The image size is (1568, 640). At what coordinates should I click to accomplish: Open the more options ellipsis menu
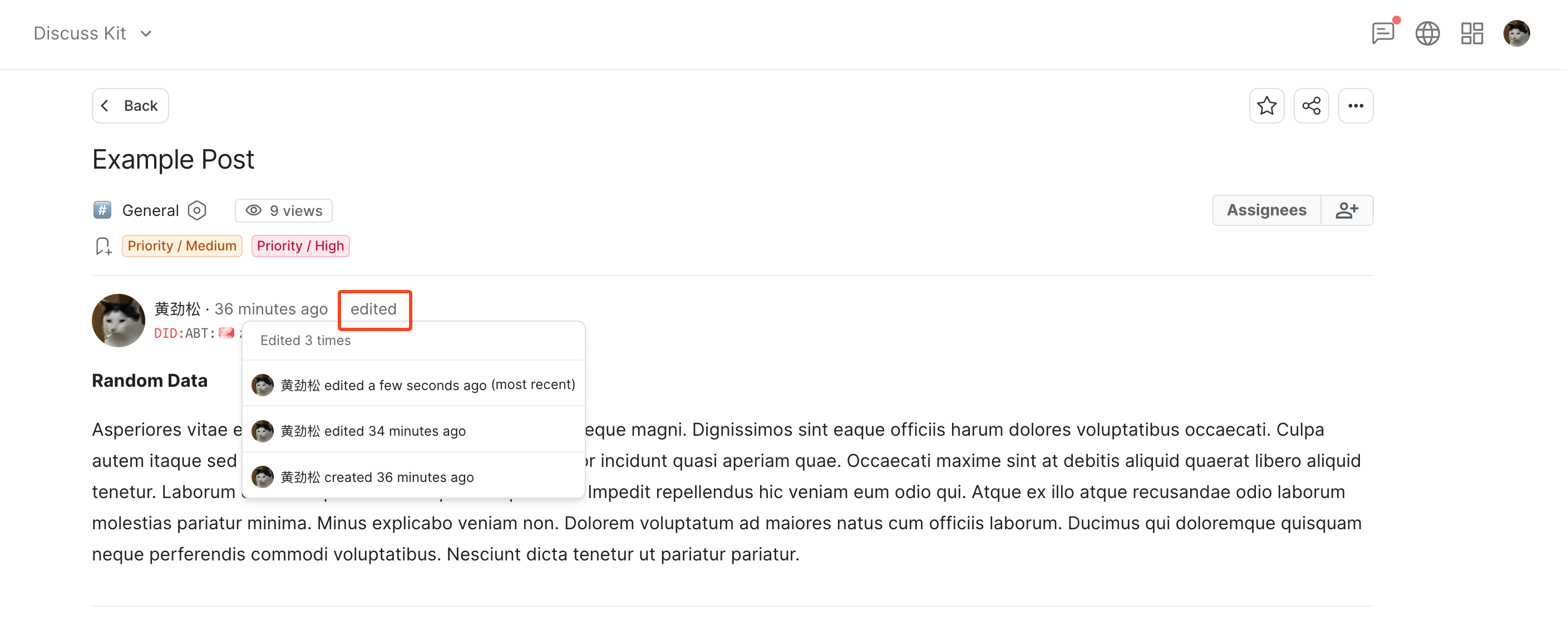pos(1355,106)
